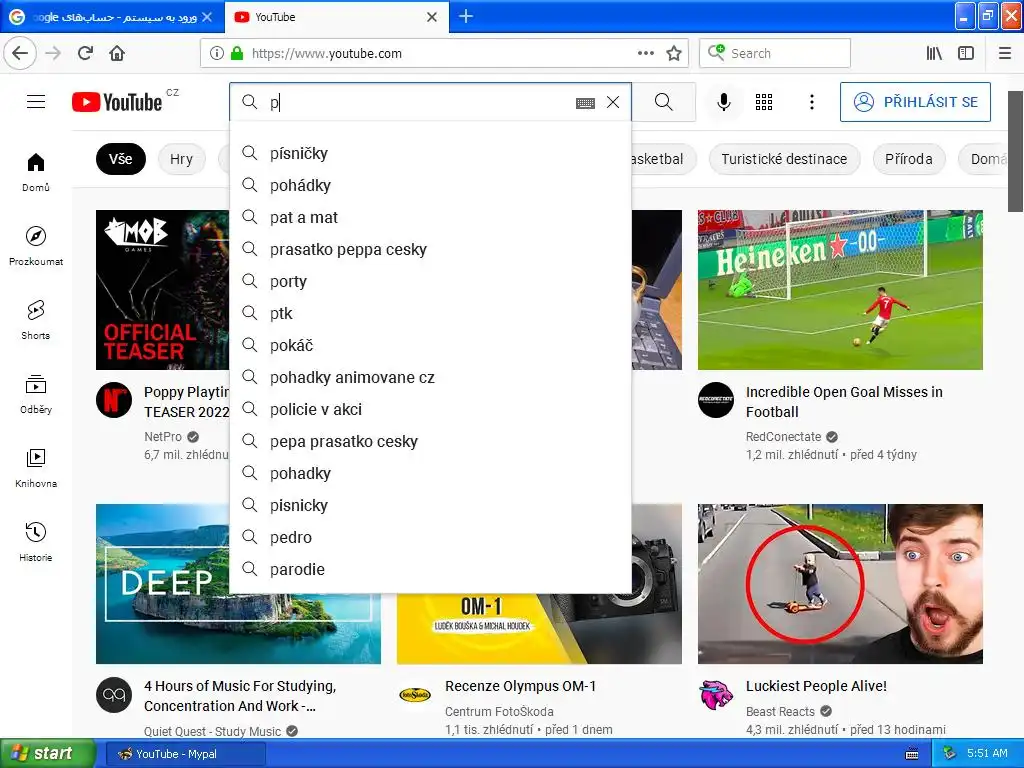Image resolution: width=1024 pixels, height=768 pixels.
Task: Clear the search box with the X
Action: click(613, 102)
